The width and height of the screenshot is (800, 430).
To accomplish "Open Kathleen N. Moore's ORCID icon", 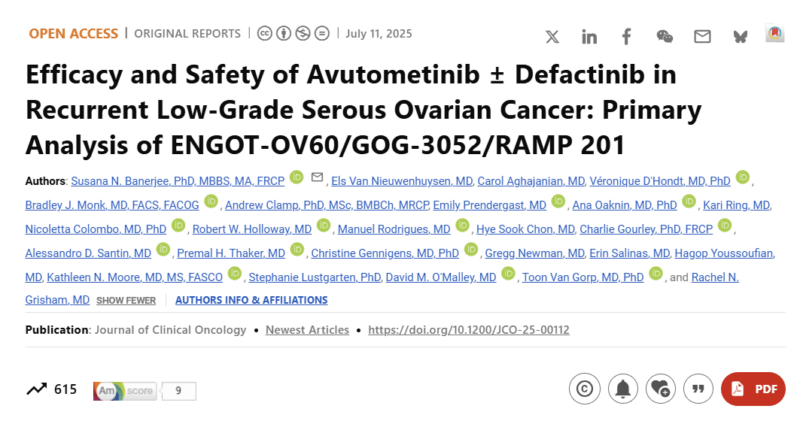I will (235, 273).
